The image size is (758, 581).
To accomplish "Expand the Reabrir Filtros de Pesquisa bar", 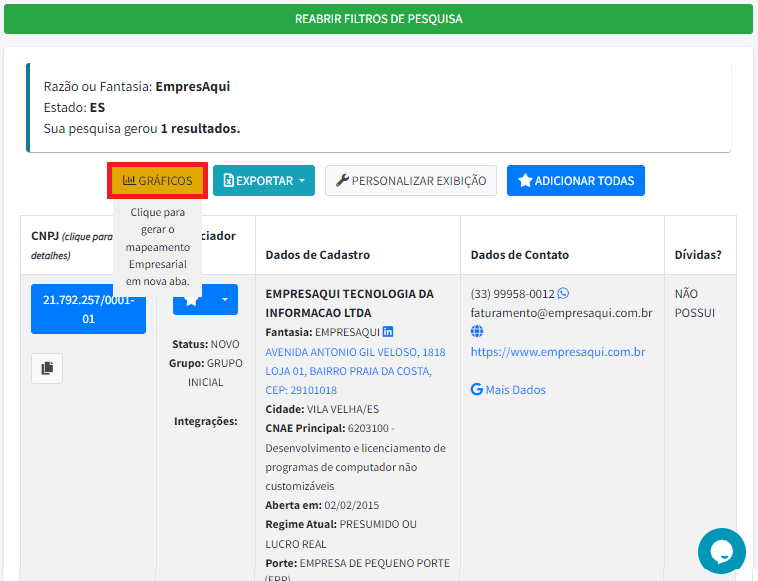I will click(378, 19).
